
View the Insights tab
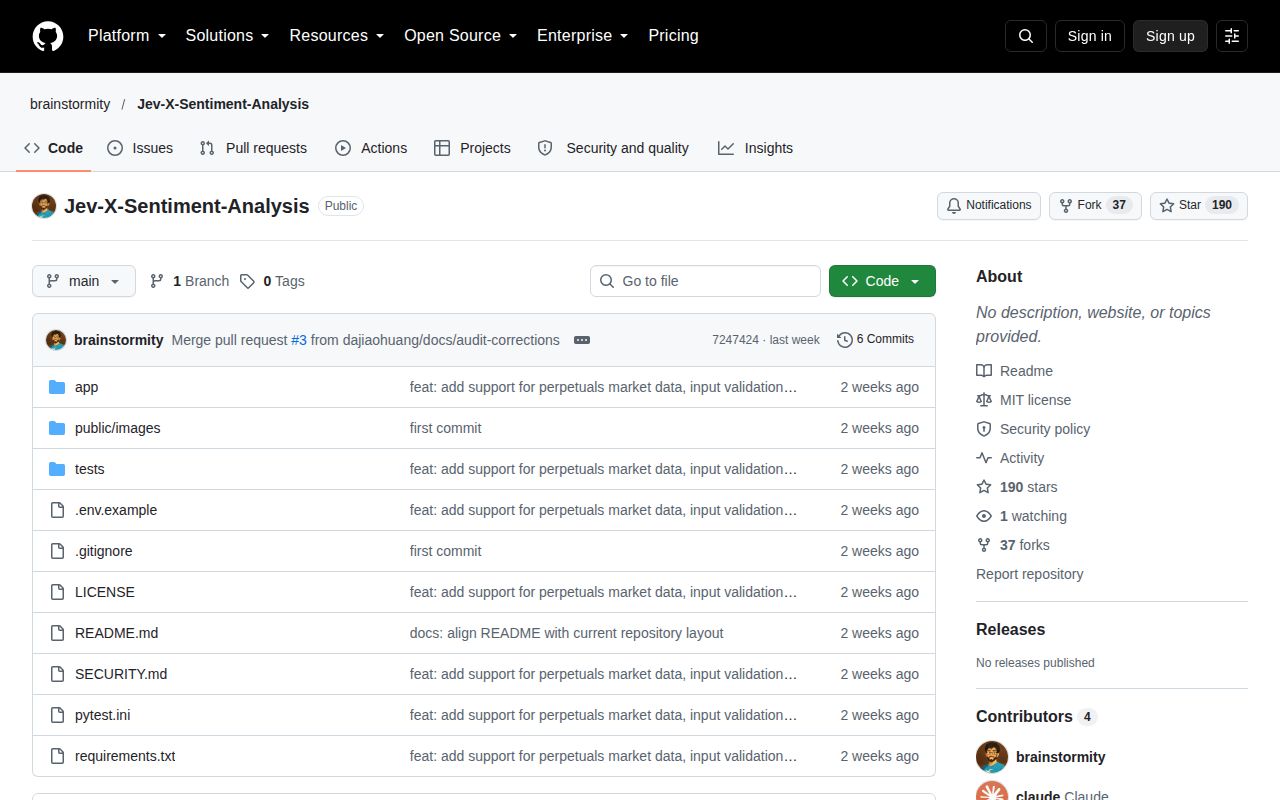coord(755,148)
